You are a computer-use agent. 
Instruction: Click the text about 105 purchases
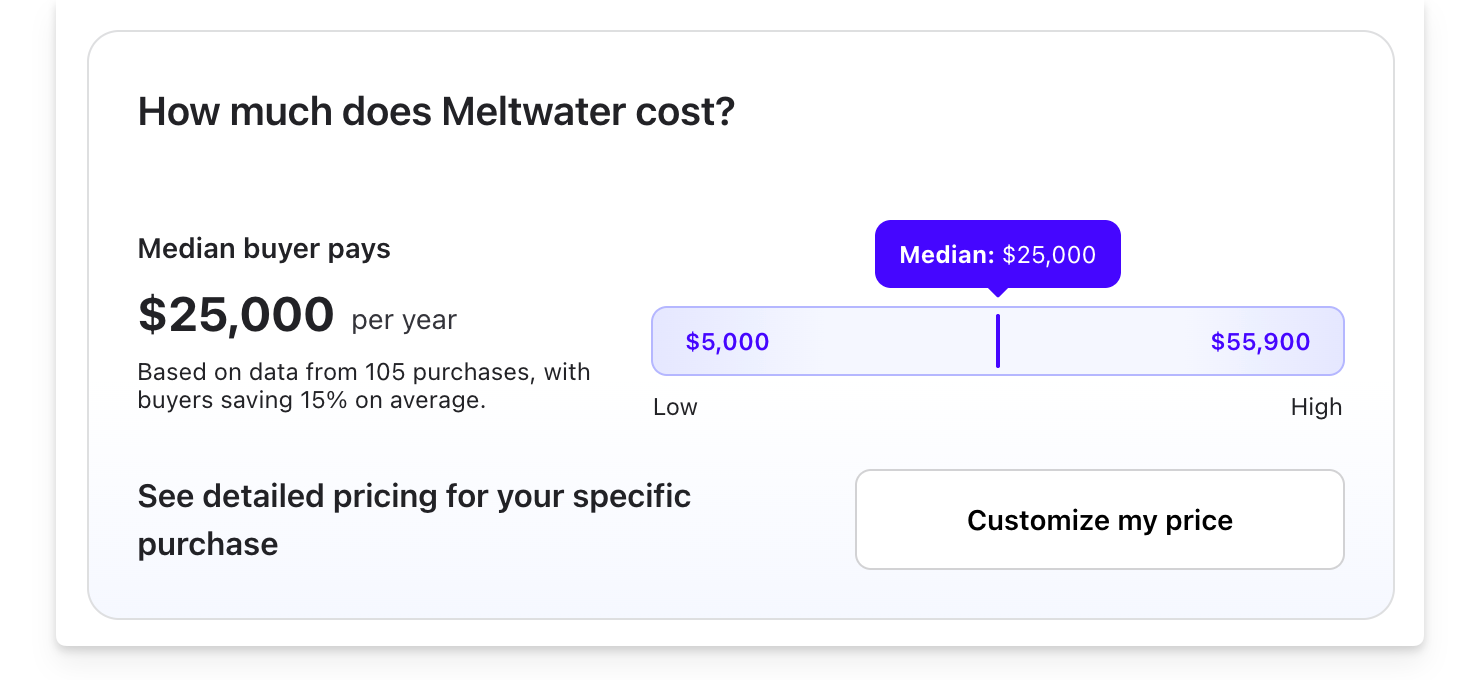(364, 371)
